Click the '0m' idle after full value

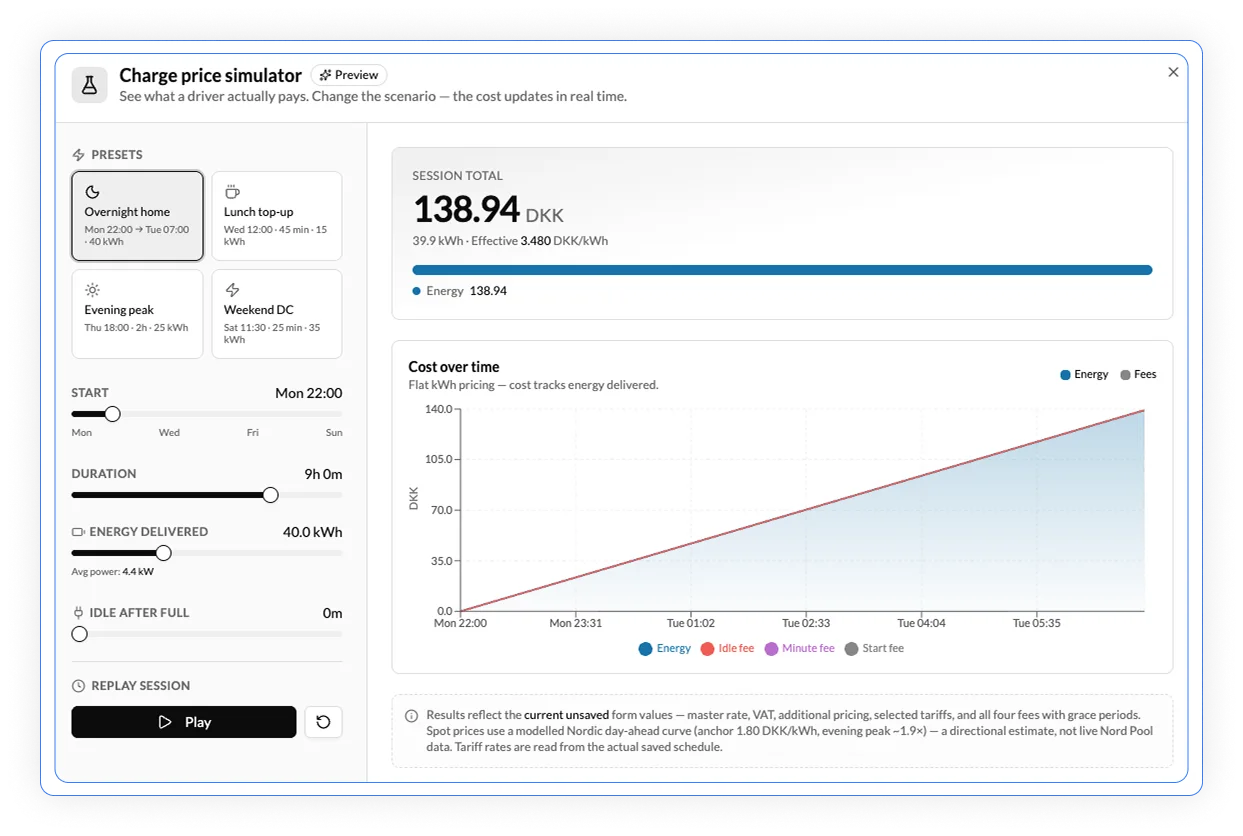[x=332, y=614]
